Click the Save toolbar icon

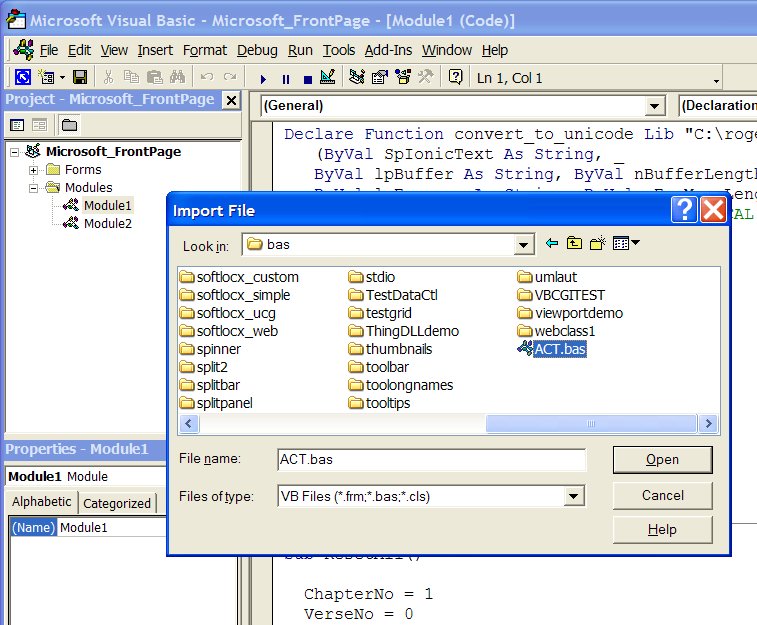point(80,77)
